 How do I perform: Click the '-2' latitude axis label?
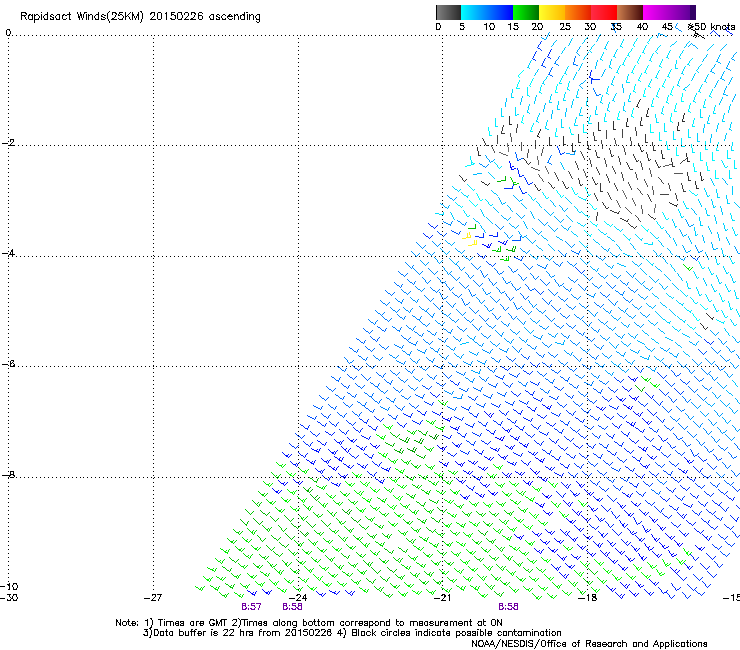pos(8,143)
